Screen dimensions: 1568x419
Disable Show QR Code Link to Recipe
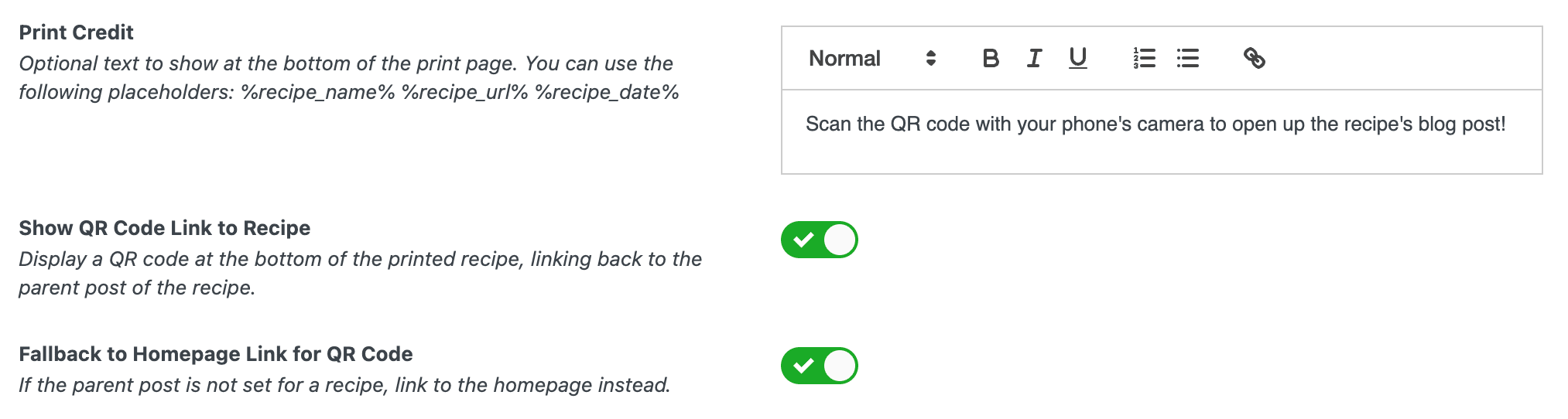click(820, 240)
